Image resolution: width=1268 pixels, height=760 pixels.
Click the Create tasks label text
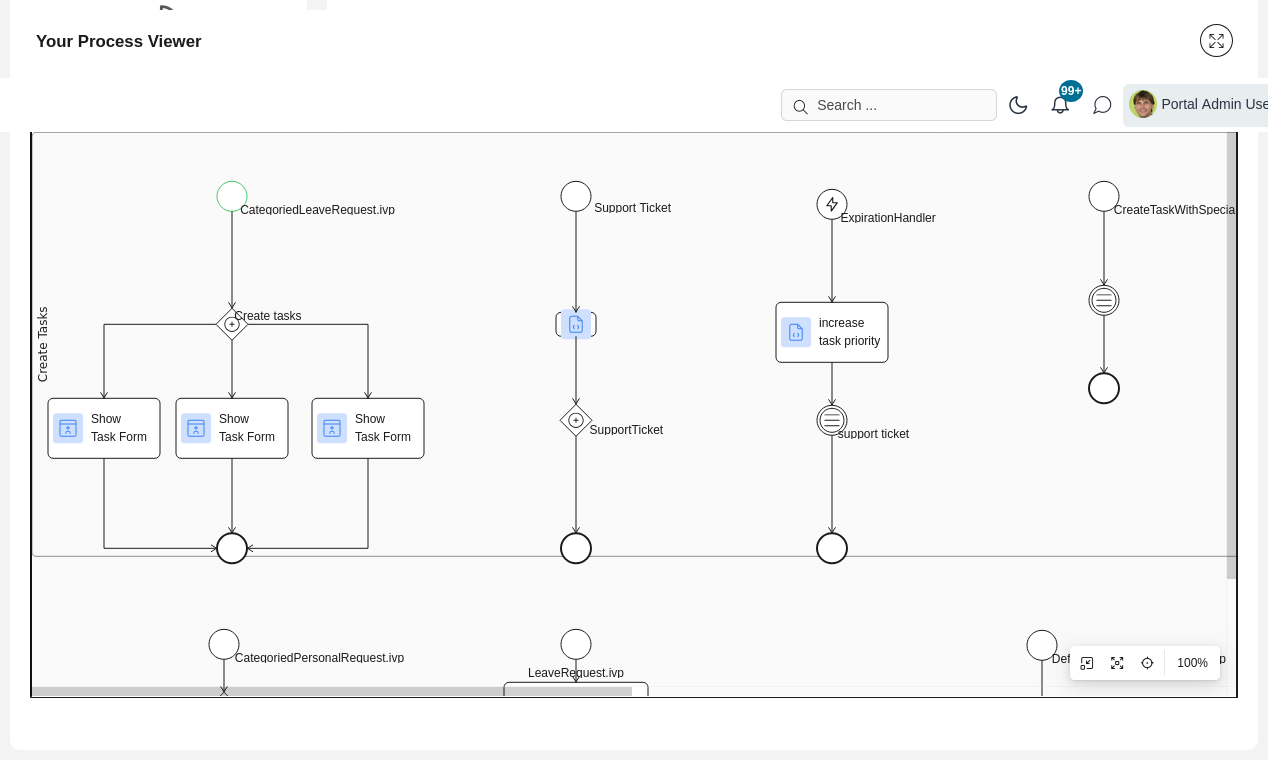coord(268,316)
